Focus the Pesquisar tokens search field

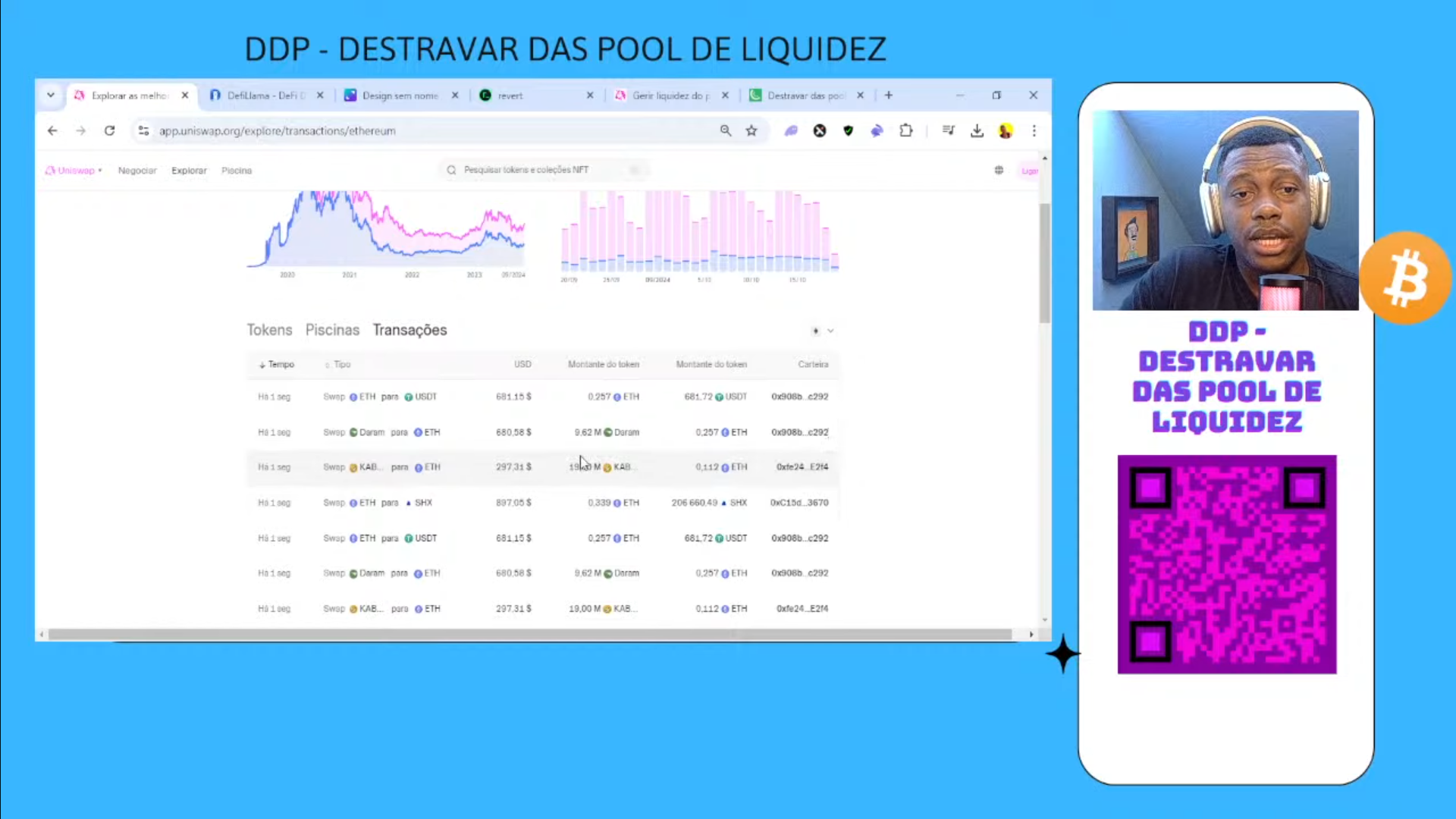pos(544,170)
